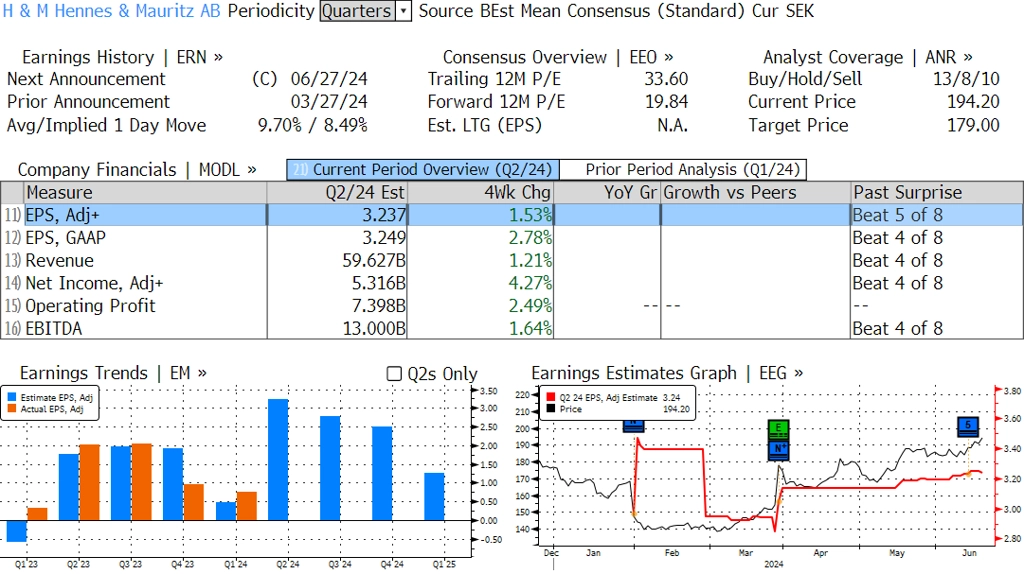The width and height of the screenshot is (1024, 574).
Task: Click the Target Price 179.00 value
Action: coord(973,125)
